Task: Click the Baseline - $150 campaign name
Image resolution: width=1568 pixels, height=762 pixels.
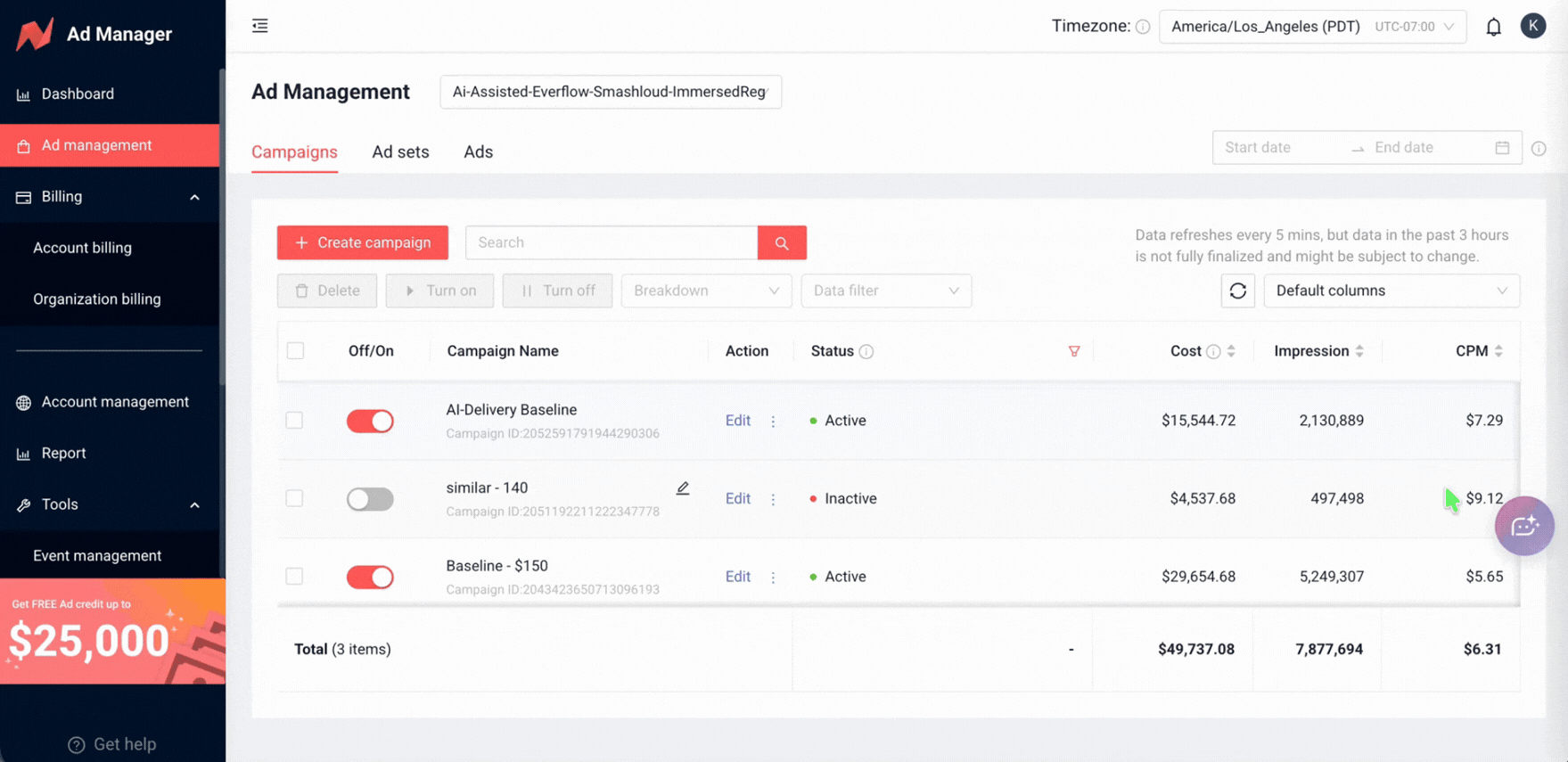Action: click(497, 566)
